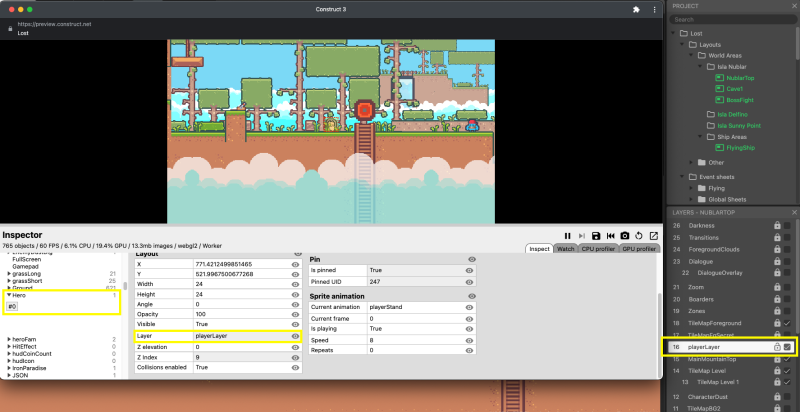Click the lock icon on the Darkness layer

[776, 226]
